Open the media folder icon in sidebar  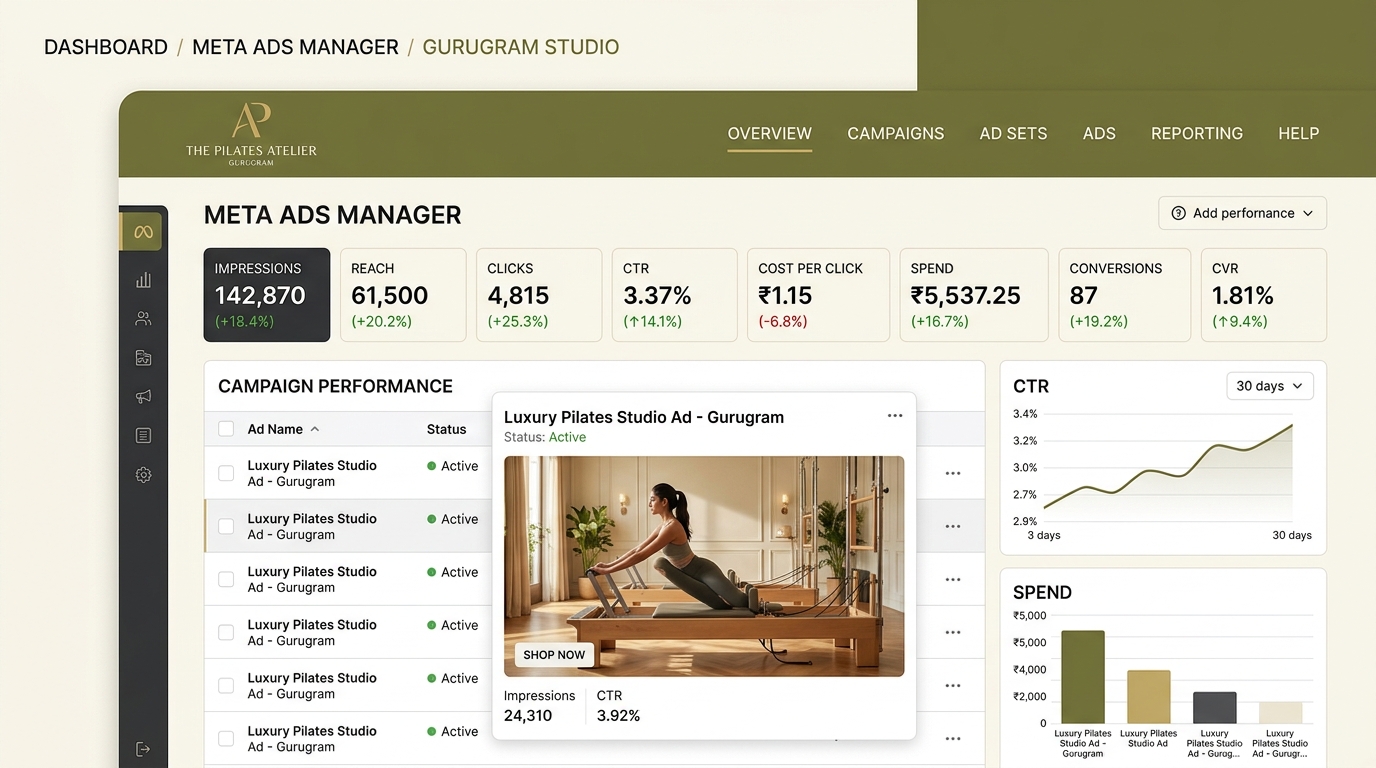point(143,358)
